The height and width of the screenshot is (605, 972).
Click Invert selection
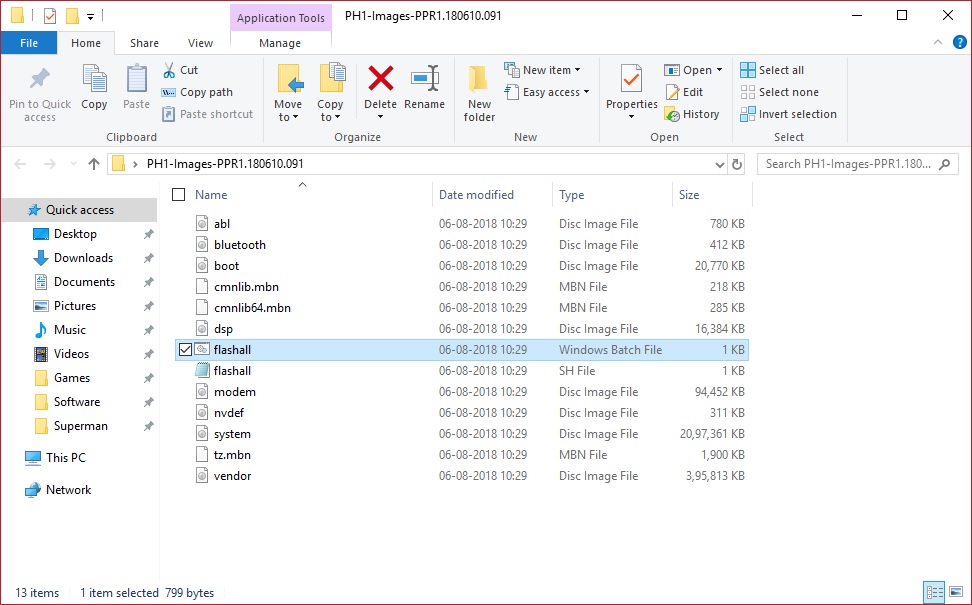(789, 114)
